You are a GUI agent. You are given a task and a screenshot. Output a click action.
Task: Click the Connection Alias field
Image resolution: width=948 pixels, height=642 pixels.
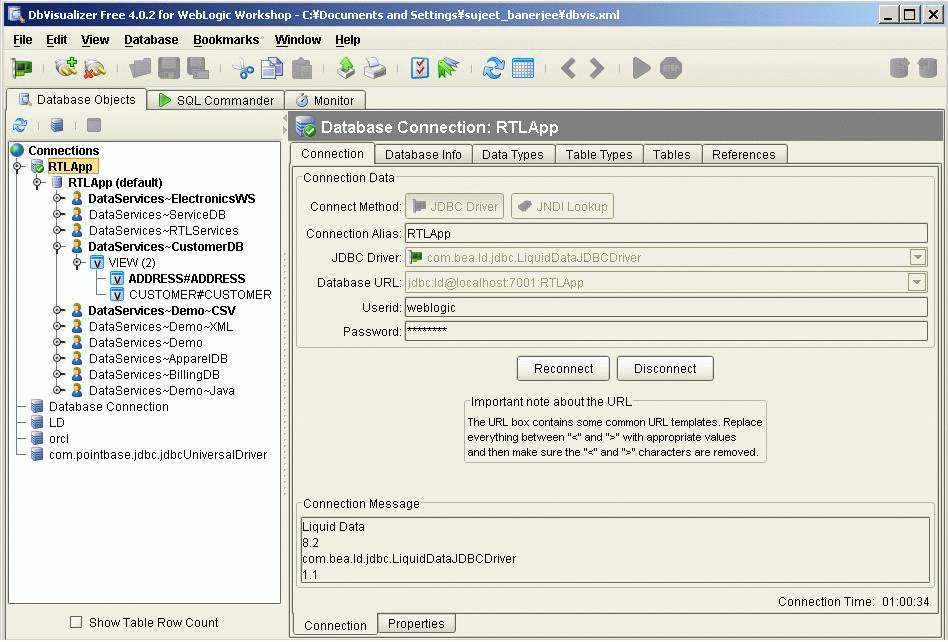coord(666,233)
